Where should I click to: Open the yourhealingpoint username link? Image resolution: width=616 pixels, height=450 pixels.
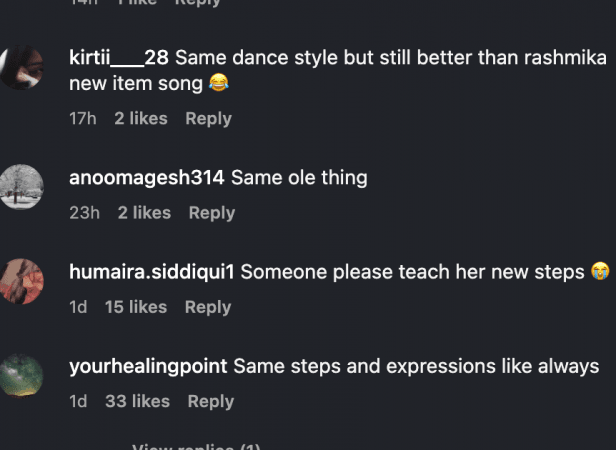(x=149, y=366)
